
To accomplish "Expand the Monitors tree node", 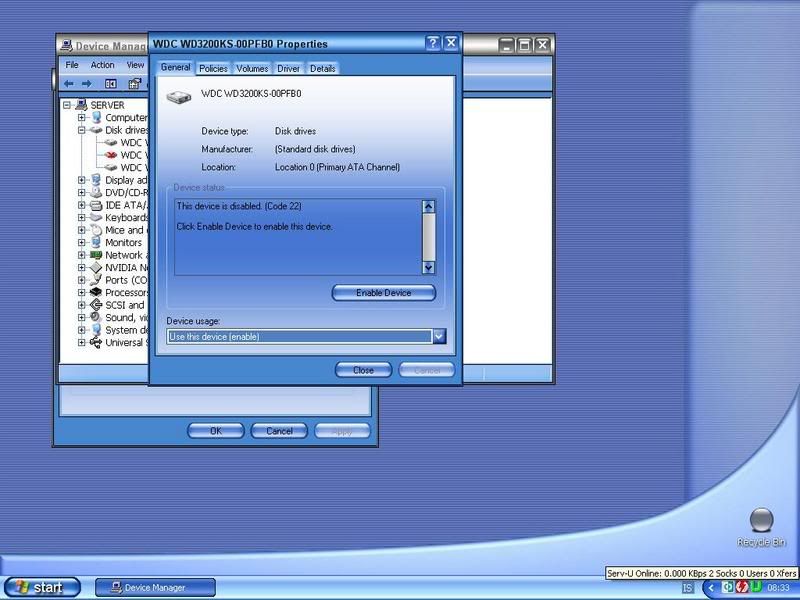I will pos(82,242).
